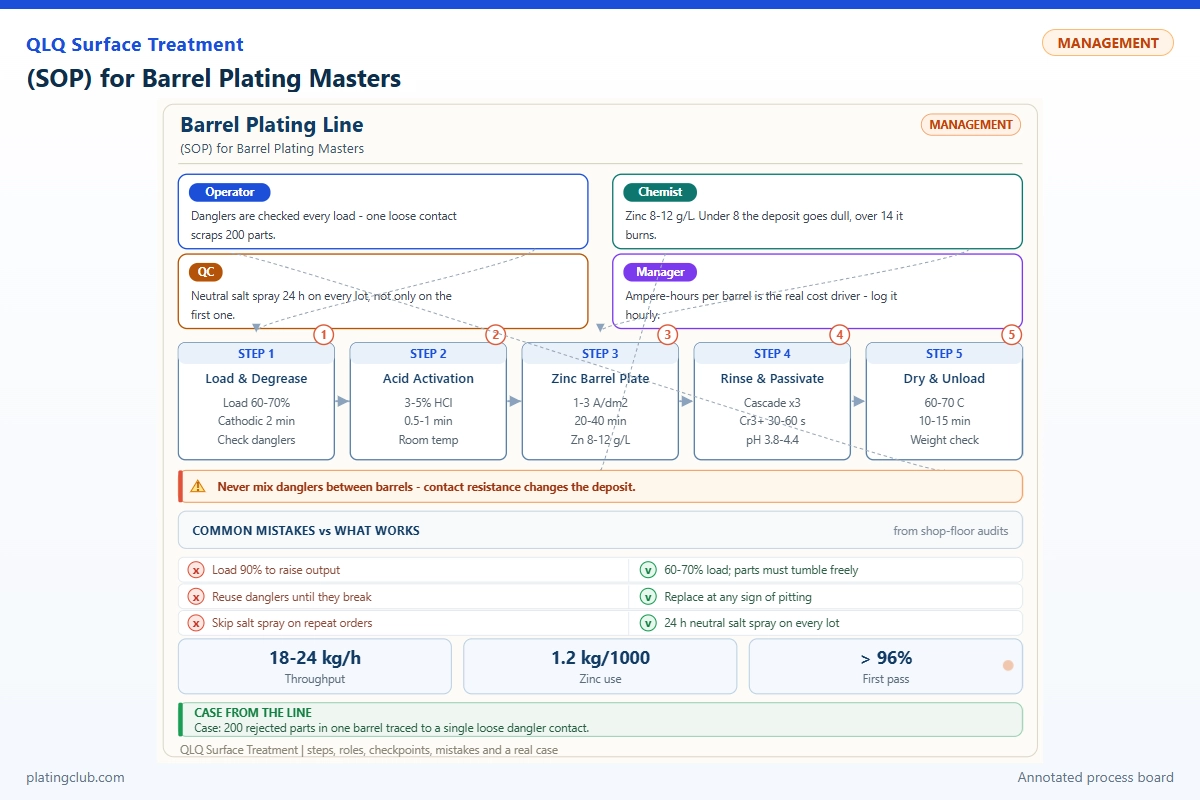The image size is (1200, 800).
Task: Click the 'from shop-floor audits' note
Action: click(x=951, y=531)
